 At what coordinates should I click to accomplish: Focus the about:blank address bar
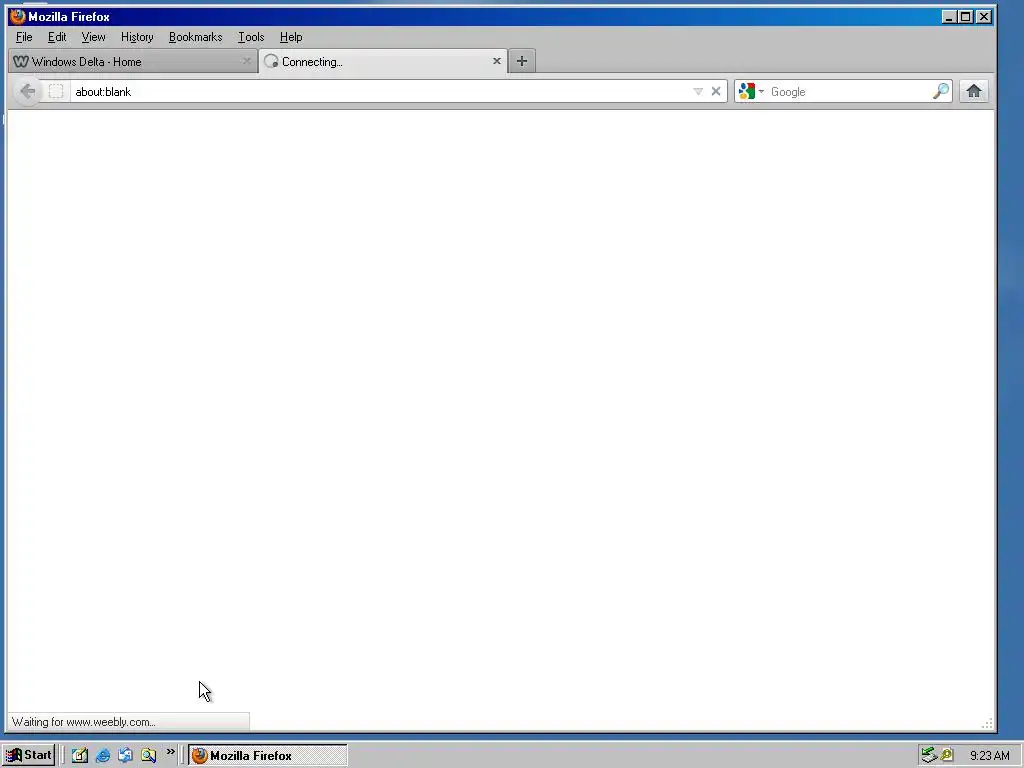[381, 91]
